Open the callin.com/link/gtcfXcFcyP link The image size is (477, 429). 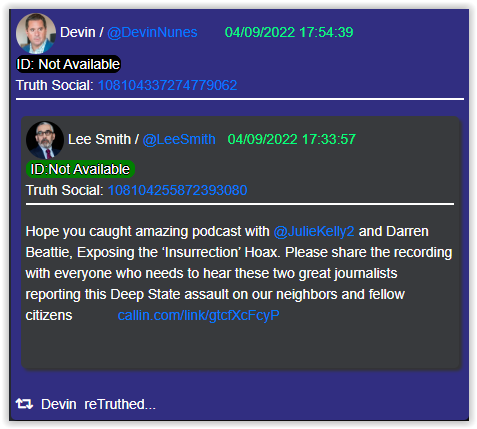[198, 315]
